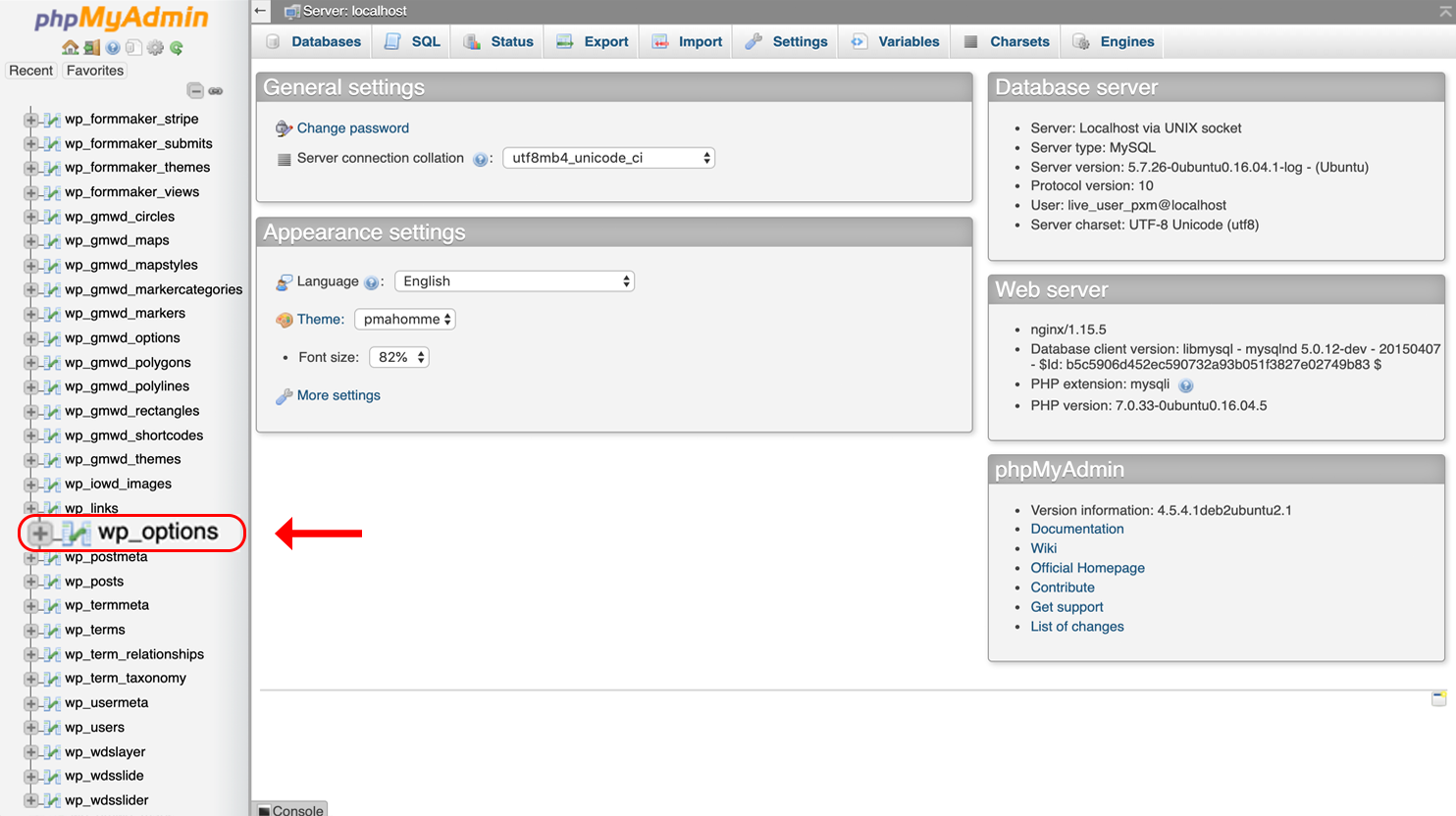
Task: Open the Contribute link
Action: 1063,587
